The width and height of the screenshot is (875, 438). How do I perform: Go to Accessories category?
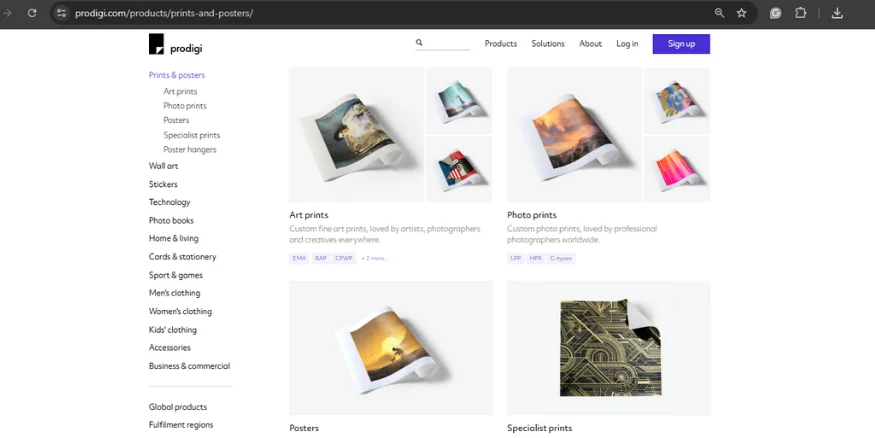170,348
